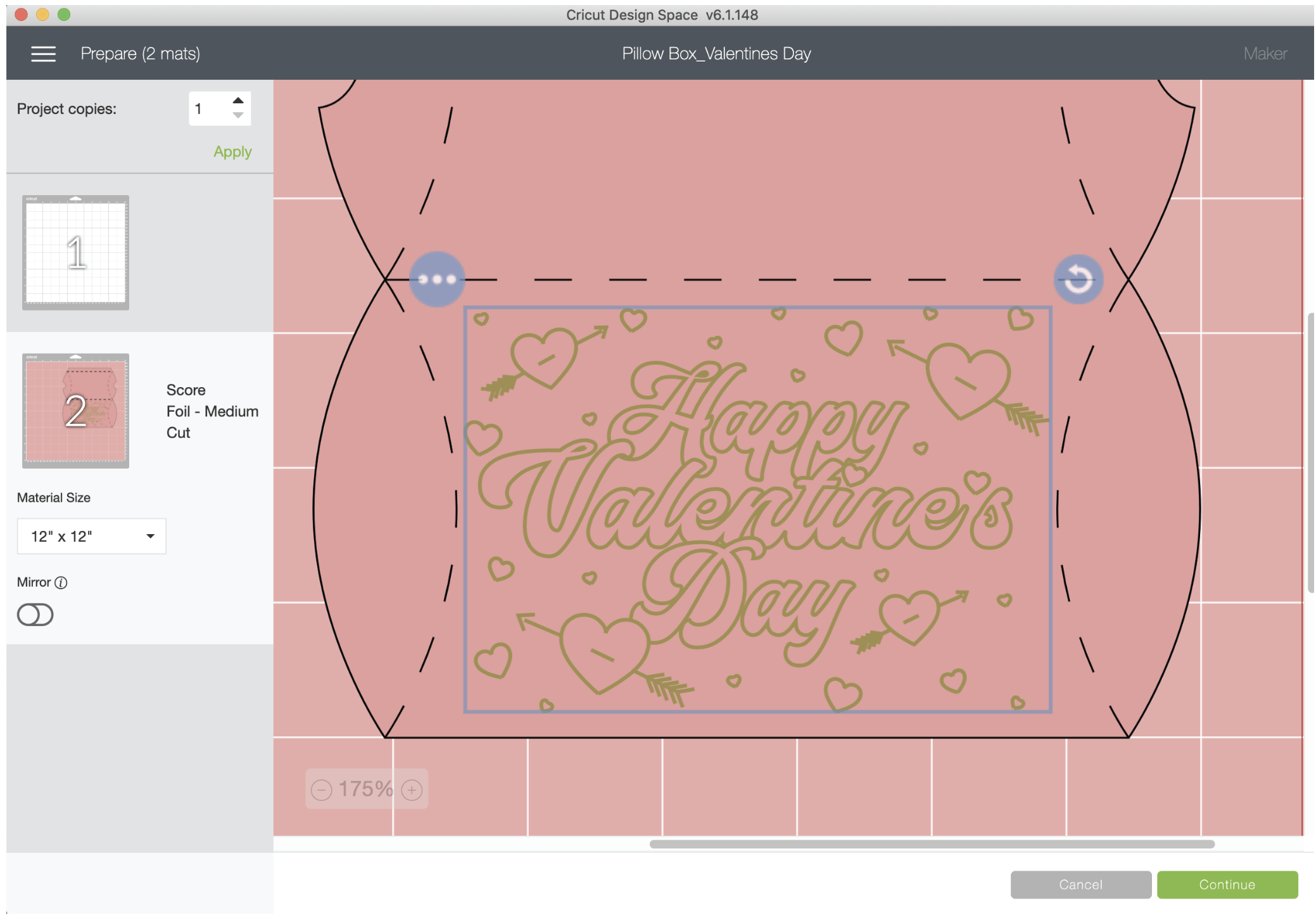Open the Mirror info icon
1316x920 pixels.
[x=61, y=583]
